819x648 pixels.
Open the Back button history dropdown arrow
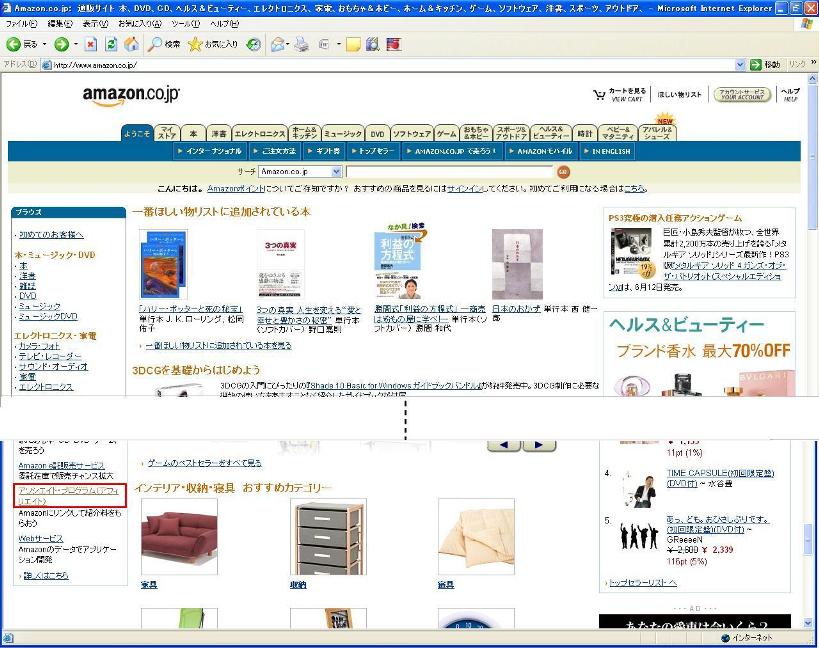pyautogui.click(x=44, y=44)
